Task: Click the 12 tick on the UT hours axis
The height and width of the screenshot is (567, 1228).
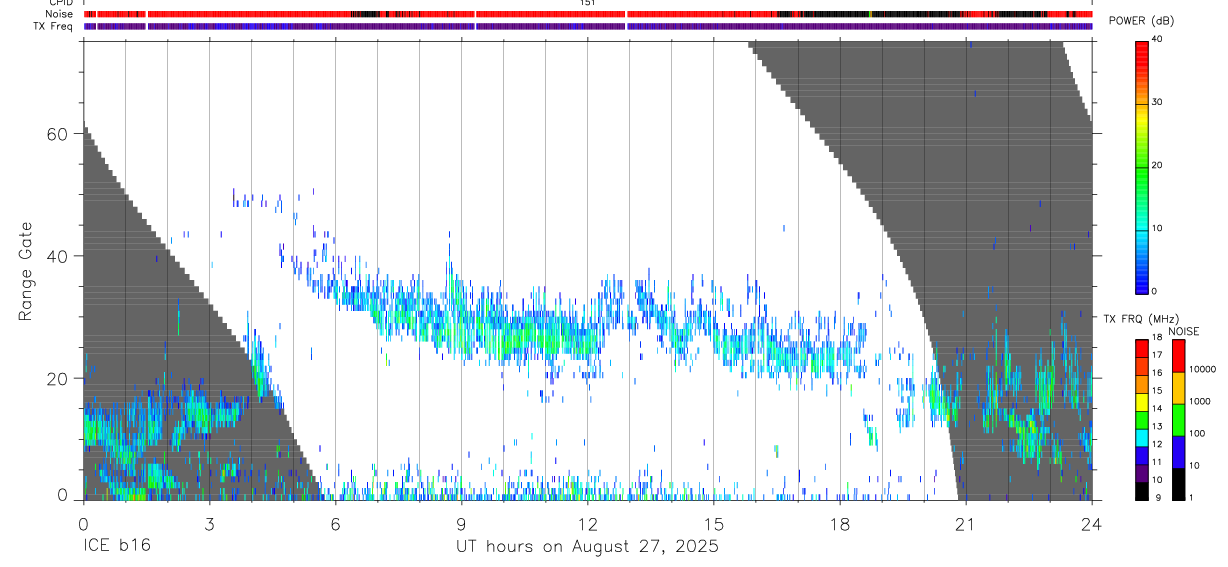Action: click(587, 524)
